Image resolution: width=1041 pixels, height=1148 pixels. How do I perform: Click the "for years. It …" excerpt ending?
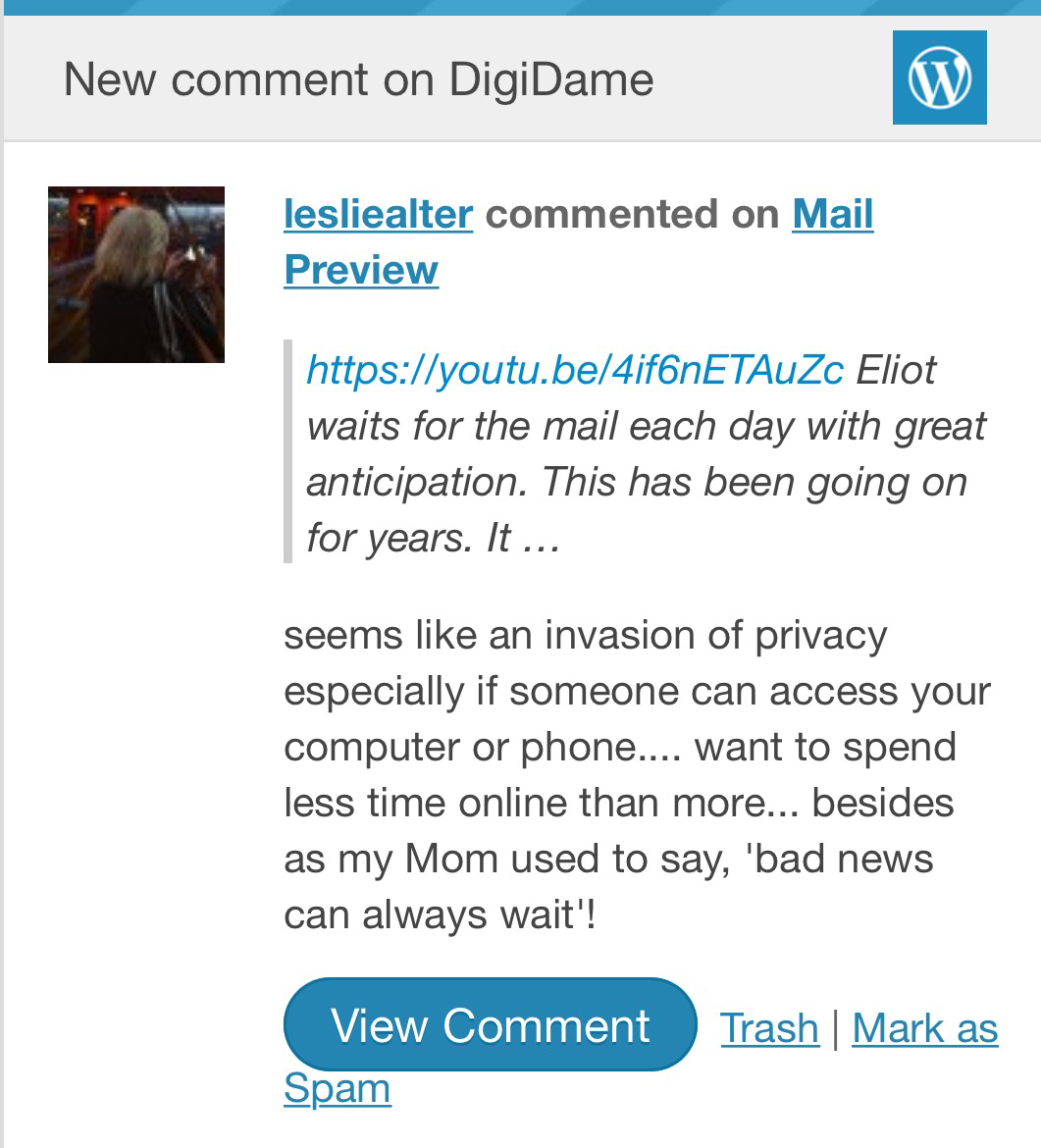[433, 539]
